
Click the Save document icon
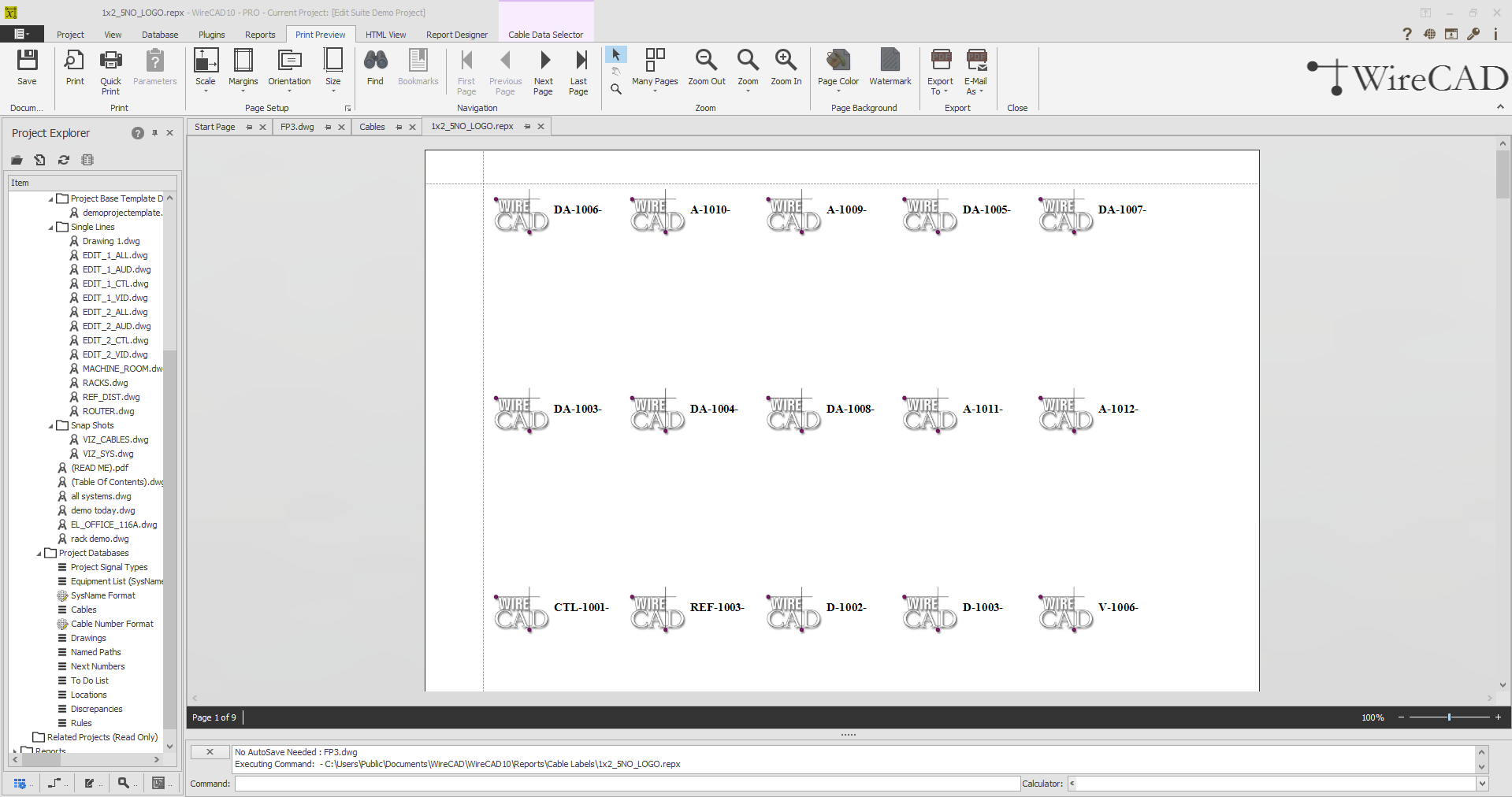point(28,61)
